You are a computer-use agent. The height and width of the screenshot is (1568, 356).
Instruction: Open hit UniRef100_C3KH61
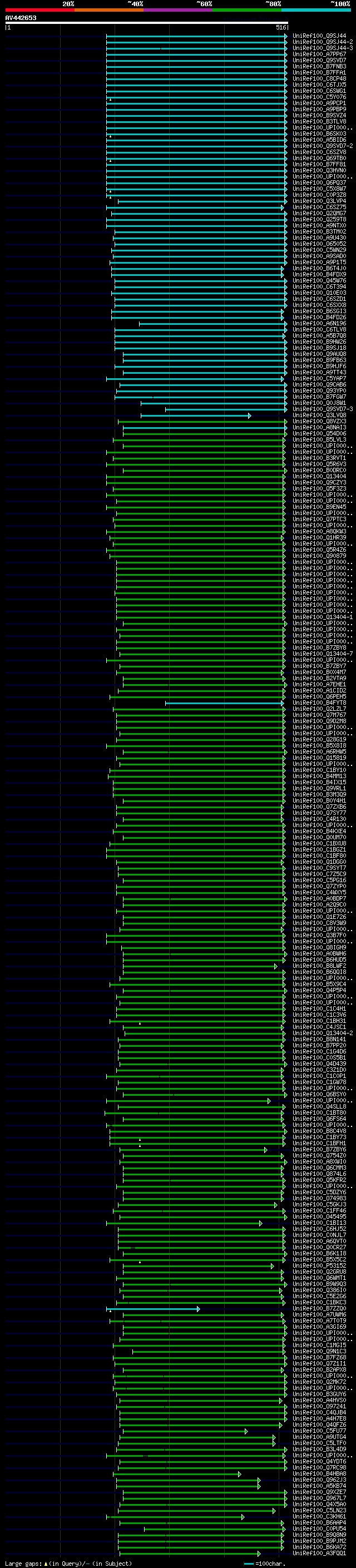[x=319, y=1517]
